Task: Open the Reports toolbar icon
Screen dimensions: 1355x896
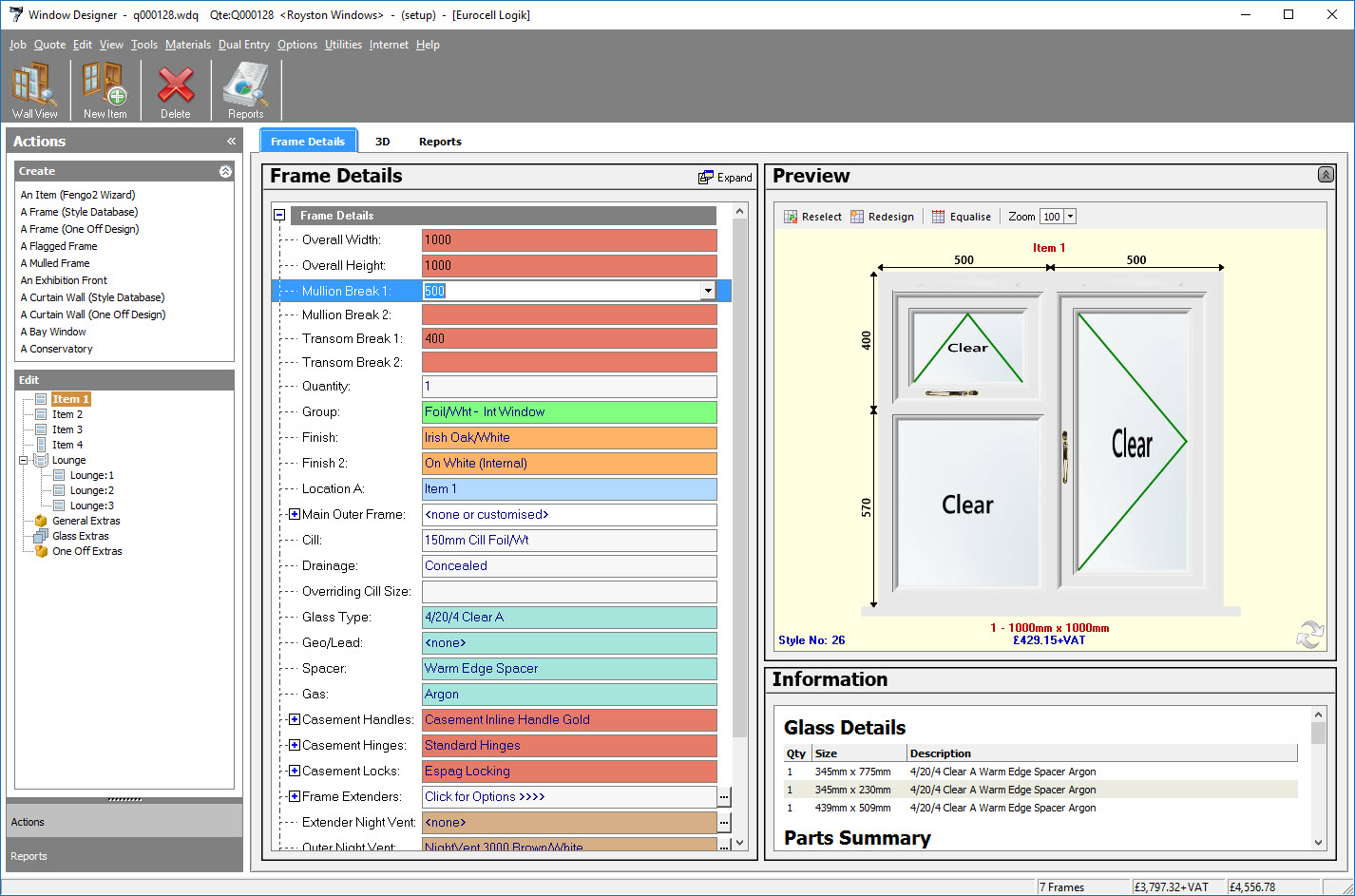Action: [x=245, y=90]
